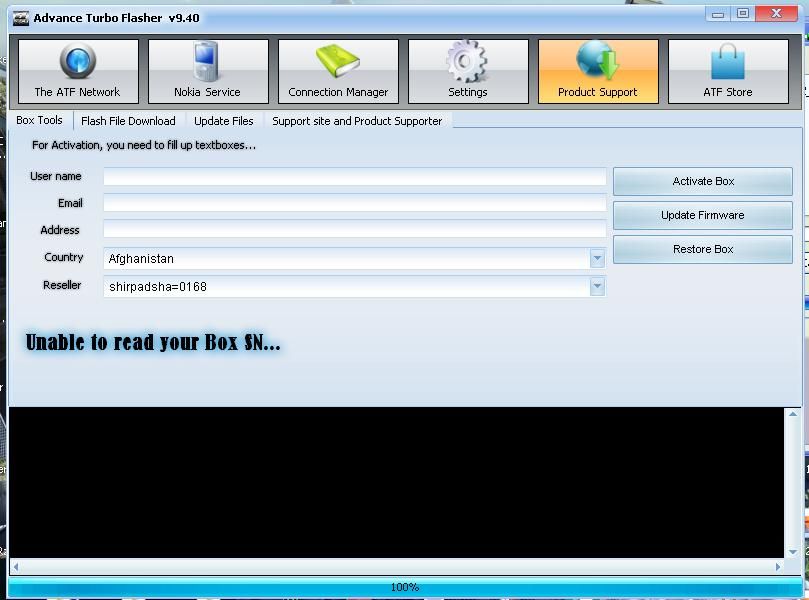Click log scrollbar down arrow

coord(793,552)
